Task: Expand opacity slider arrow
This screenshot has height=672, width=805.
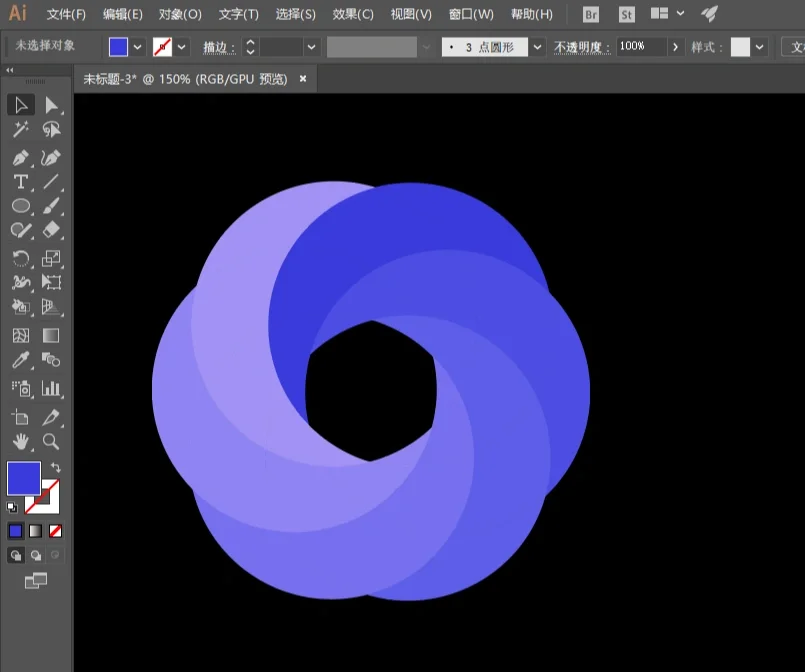Action: (x=675, y=47)
